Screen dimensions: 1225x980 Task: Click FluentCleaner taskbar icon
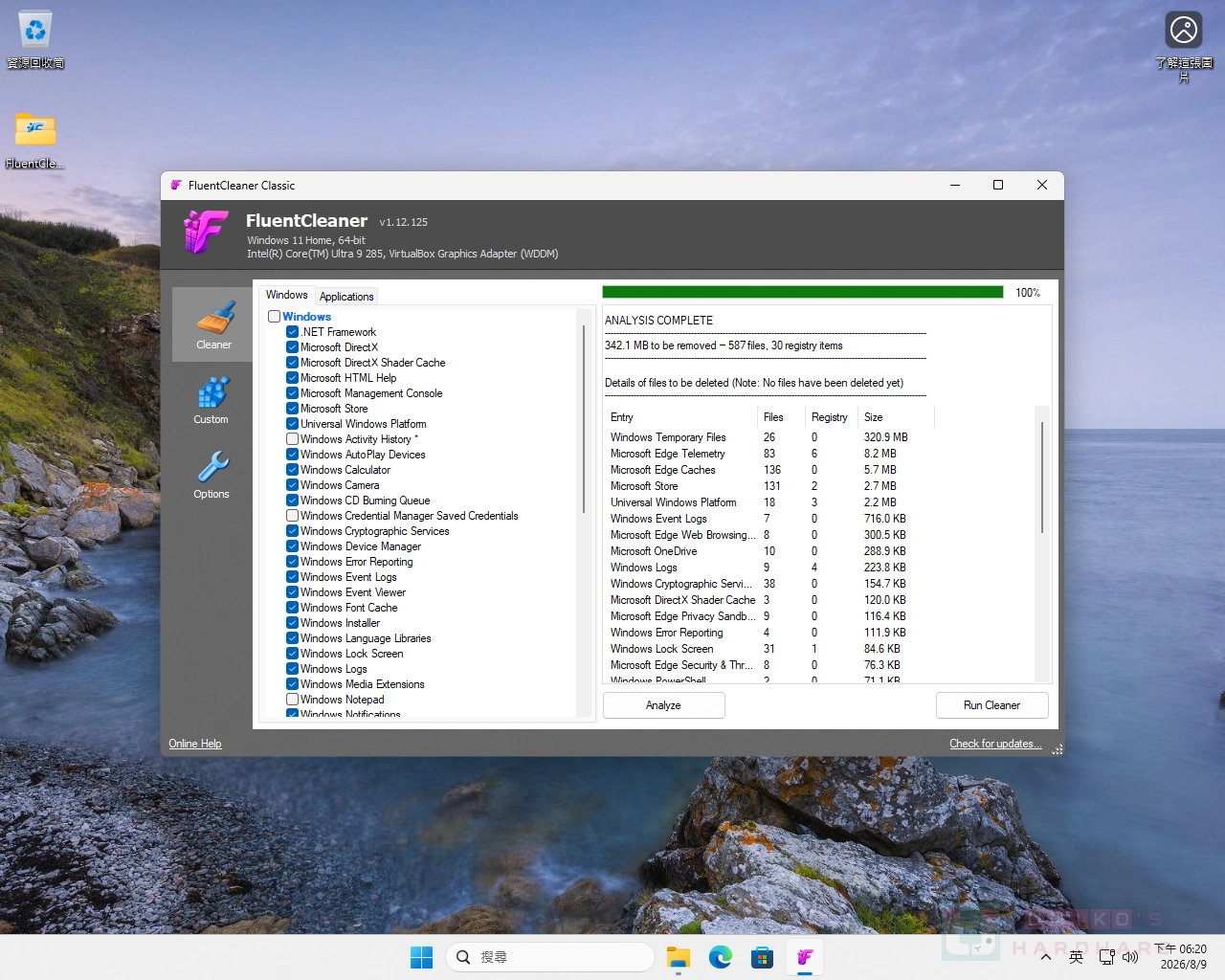click(x=805, y=957)
